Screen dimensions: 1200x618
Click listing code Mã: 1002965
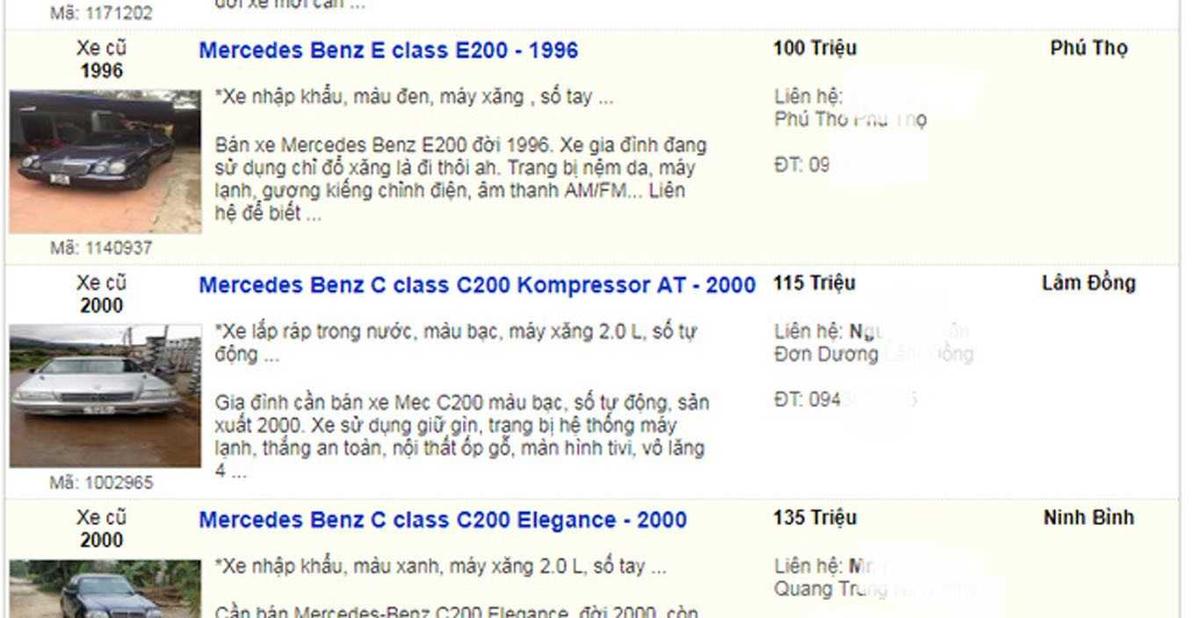(101, 483)
